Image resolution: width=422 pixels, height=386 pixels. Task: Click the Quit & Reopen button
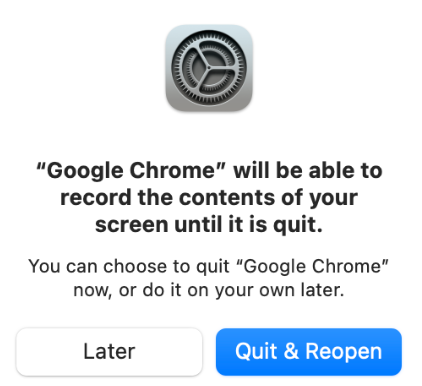click(309, 352)
